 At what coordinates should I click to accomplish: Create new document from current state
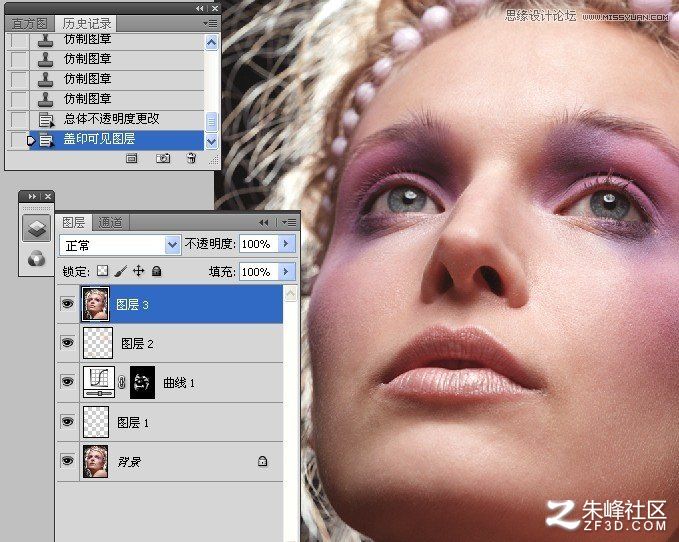click(x=132, y=158)
